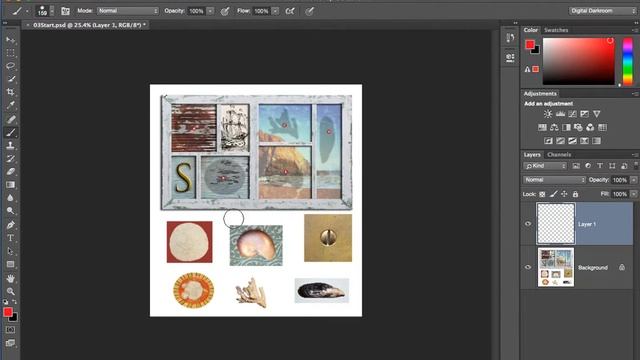Open the brush Mode dropdown
This screenshot has width=640, height=360.
click(x=128, y=11)
